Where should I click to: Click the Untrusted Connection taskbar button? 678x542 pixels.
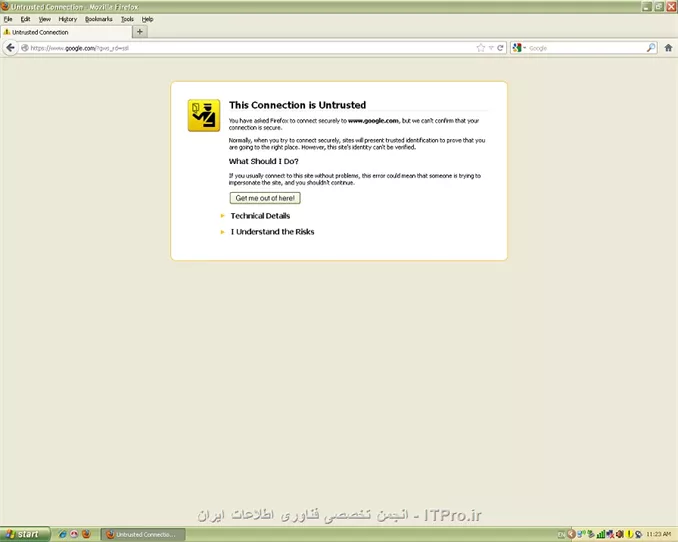[x=143, y=535]
